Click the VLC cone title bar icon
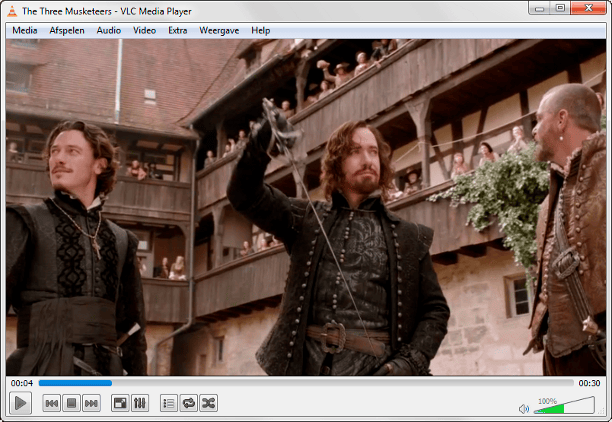 (12, 11)
